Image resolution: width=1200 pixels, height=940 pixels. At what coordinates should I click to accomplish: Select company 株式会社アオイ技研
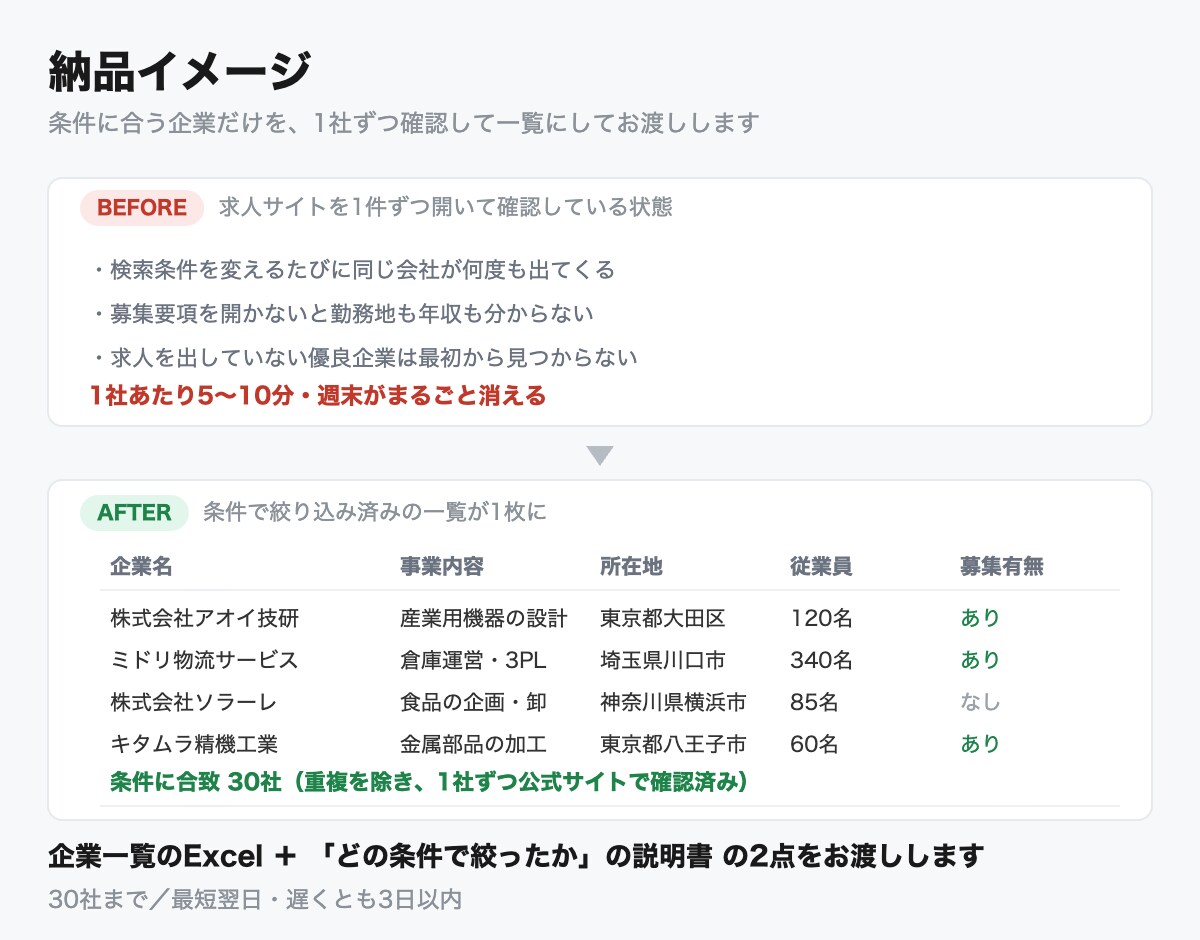coord(205,618)
